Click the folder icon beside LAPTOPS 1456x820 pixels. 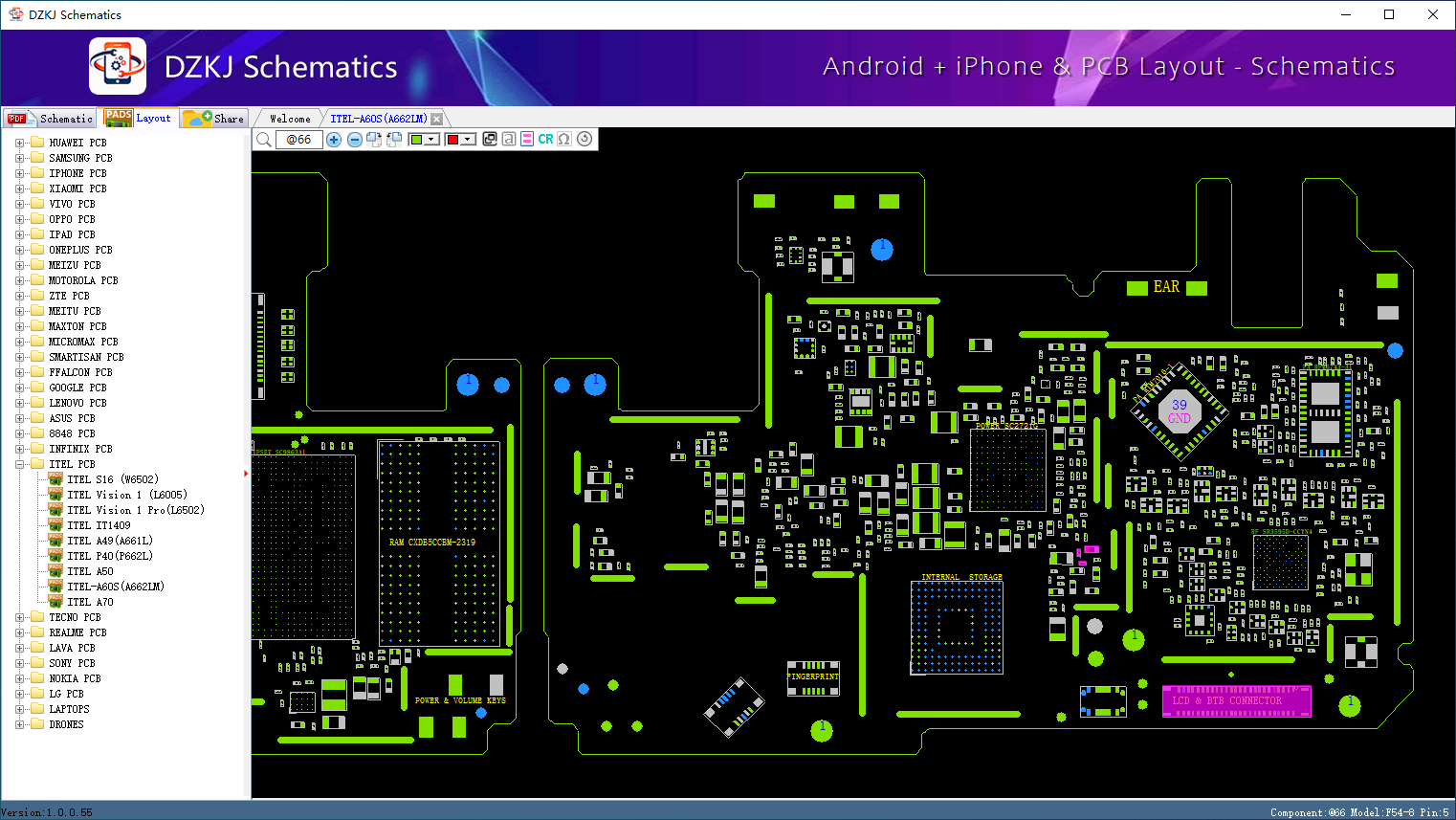point(37,709)
